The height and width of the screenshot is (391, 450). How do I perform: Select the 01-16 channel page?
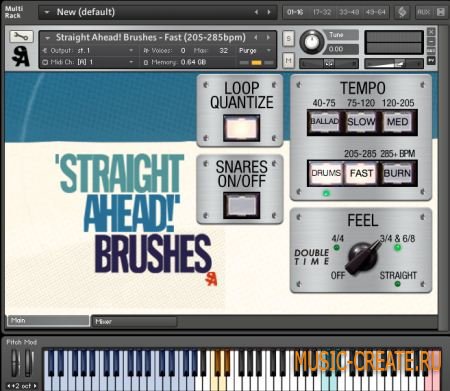[295, 12]
